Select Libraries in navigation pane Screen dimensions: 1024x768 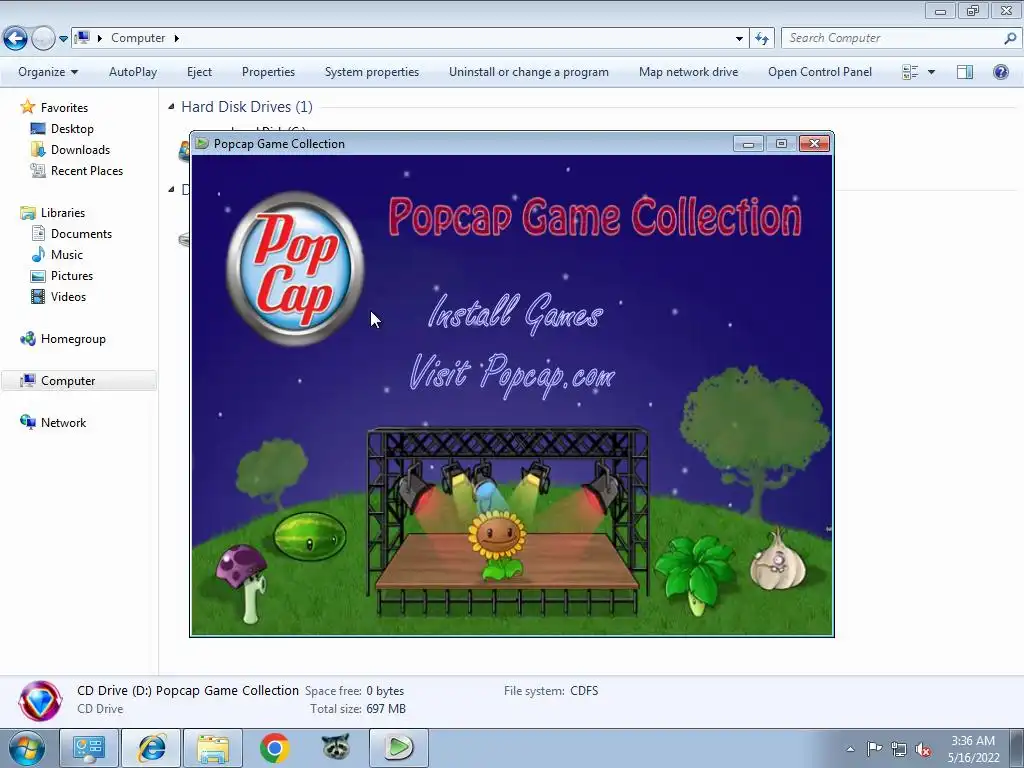click(x=63, y=213)
